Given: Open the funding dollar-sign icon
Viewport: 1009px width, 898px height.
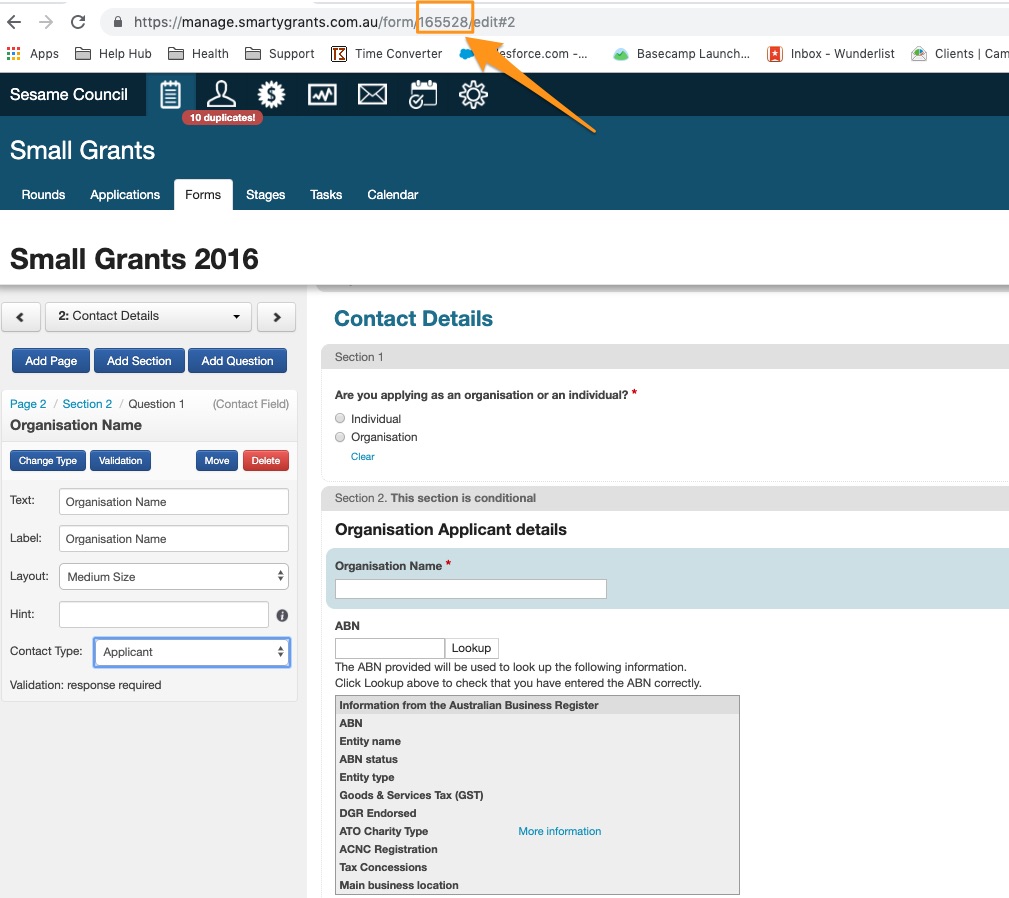Looking at the screenshot, I should [271, 94].
